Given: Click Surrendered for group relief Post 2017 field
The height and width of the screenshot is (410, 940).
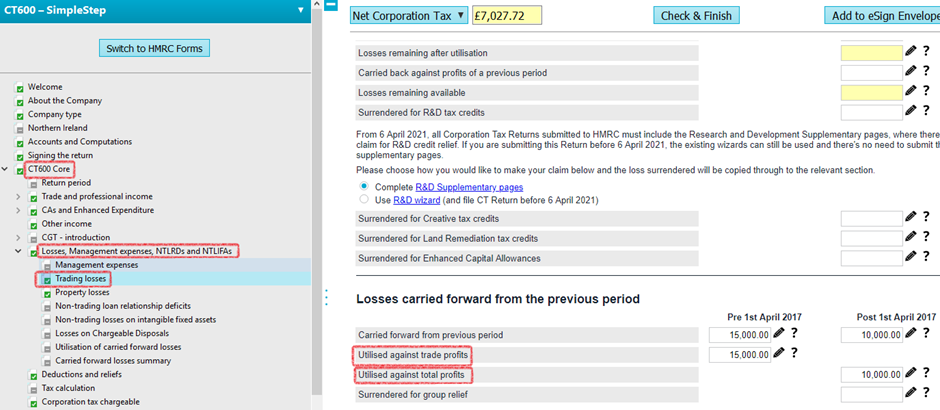Looking at the screenshot, I should (x=871, y=394).
